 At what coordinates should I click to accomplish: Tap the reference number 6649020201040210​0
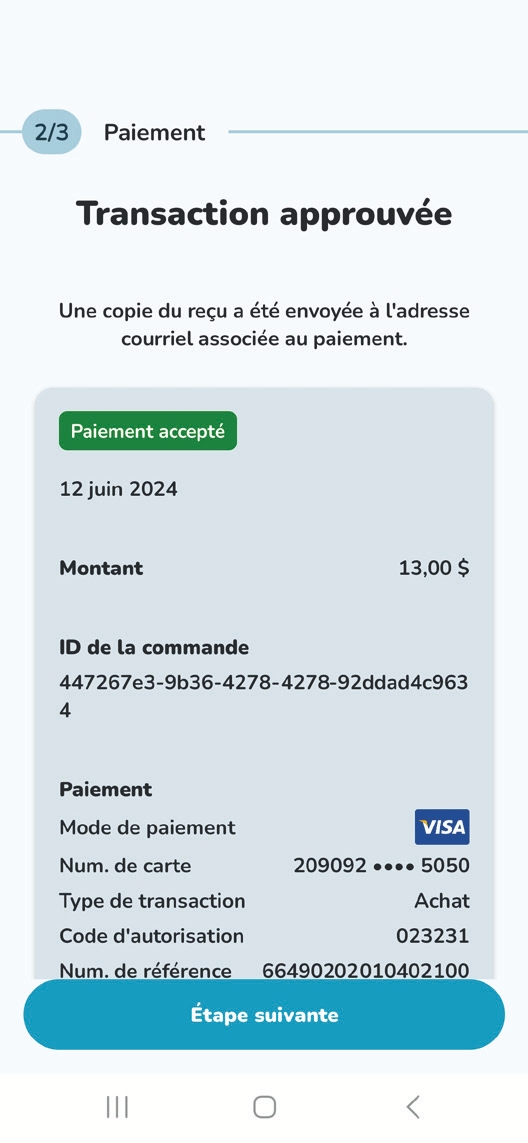365,970
